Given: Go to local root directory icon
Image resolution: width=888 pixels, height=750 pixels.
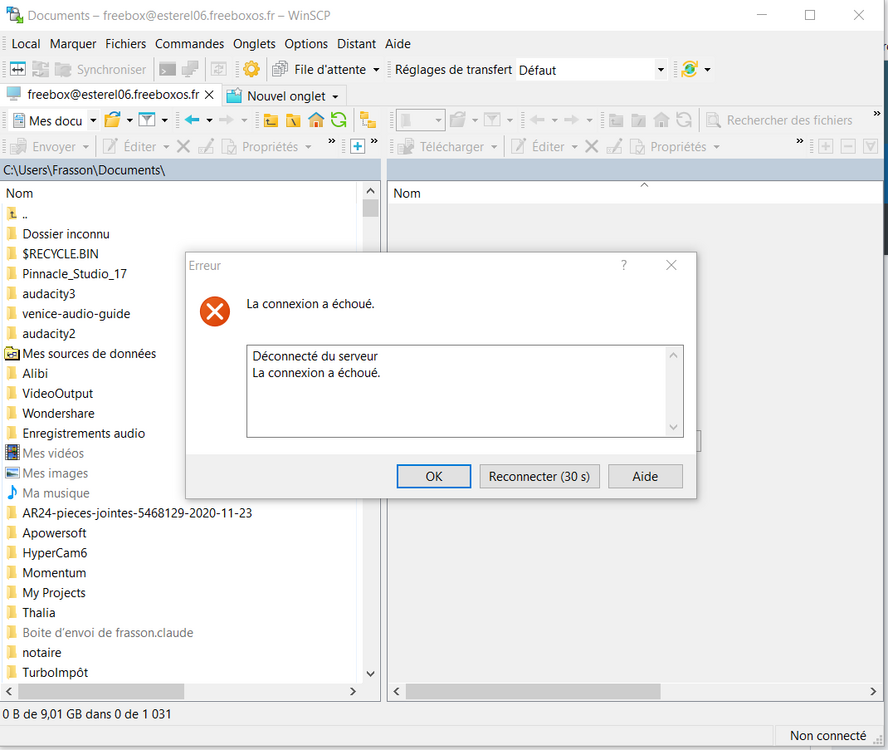Looking at the screenshot, I should [x=293, y=120].
